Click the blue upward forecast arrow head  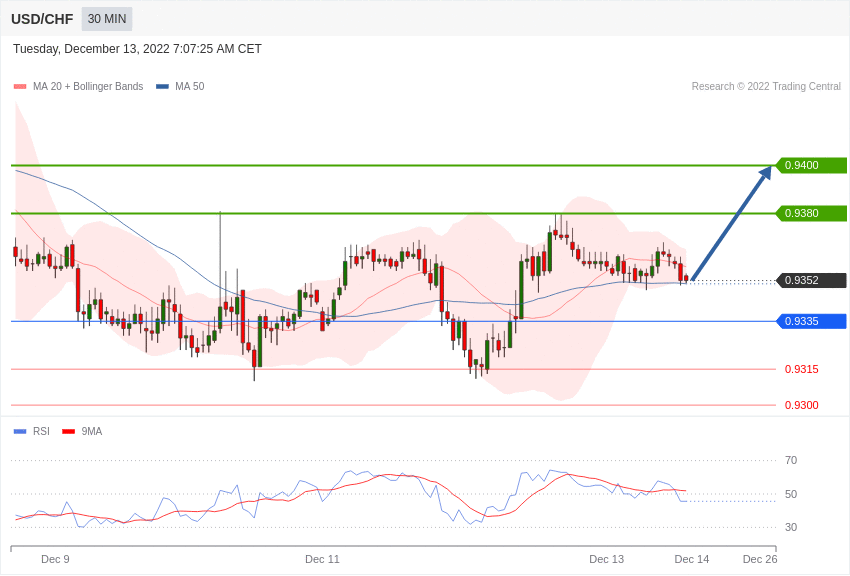765,173
